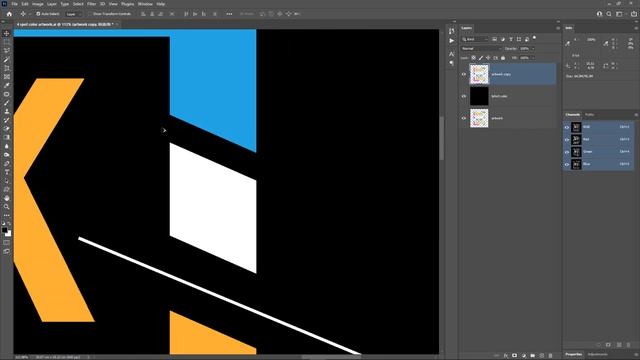This screenshot has height=360, width=640.
Task: Open the layer Fill dropdown arrow
Action: [x=533, y=58]
